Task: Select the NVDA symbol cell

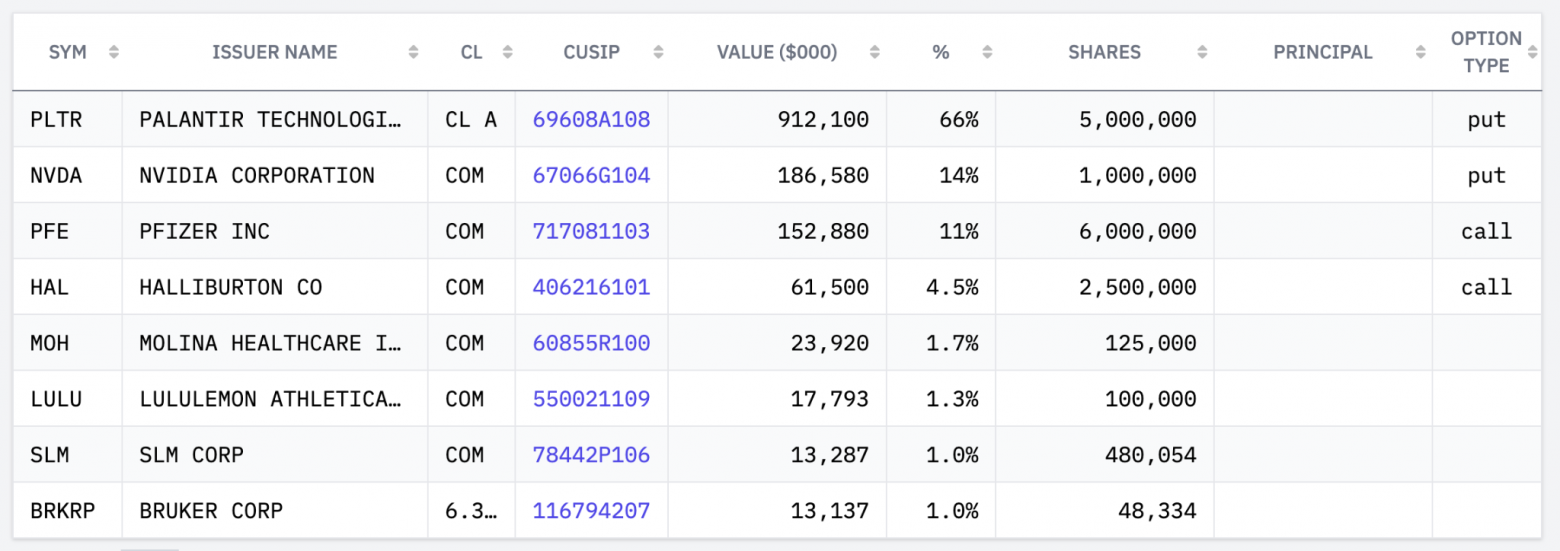Action: (68, 175)
